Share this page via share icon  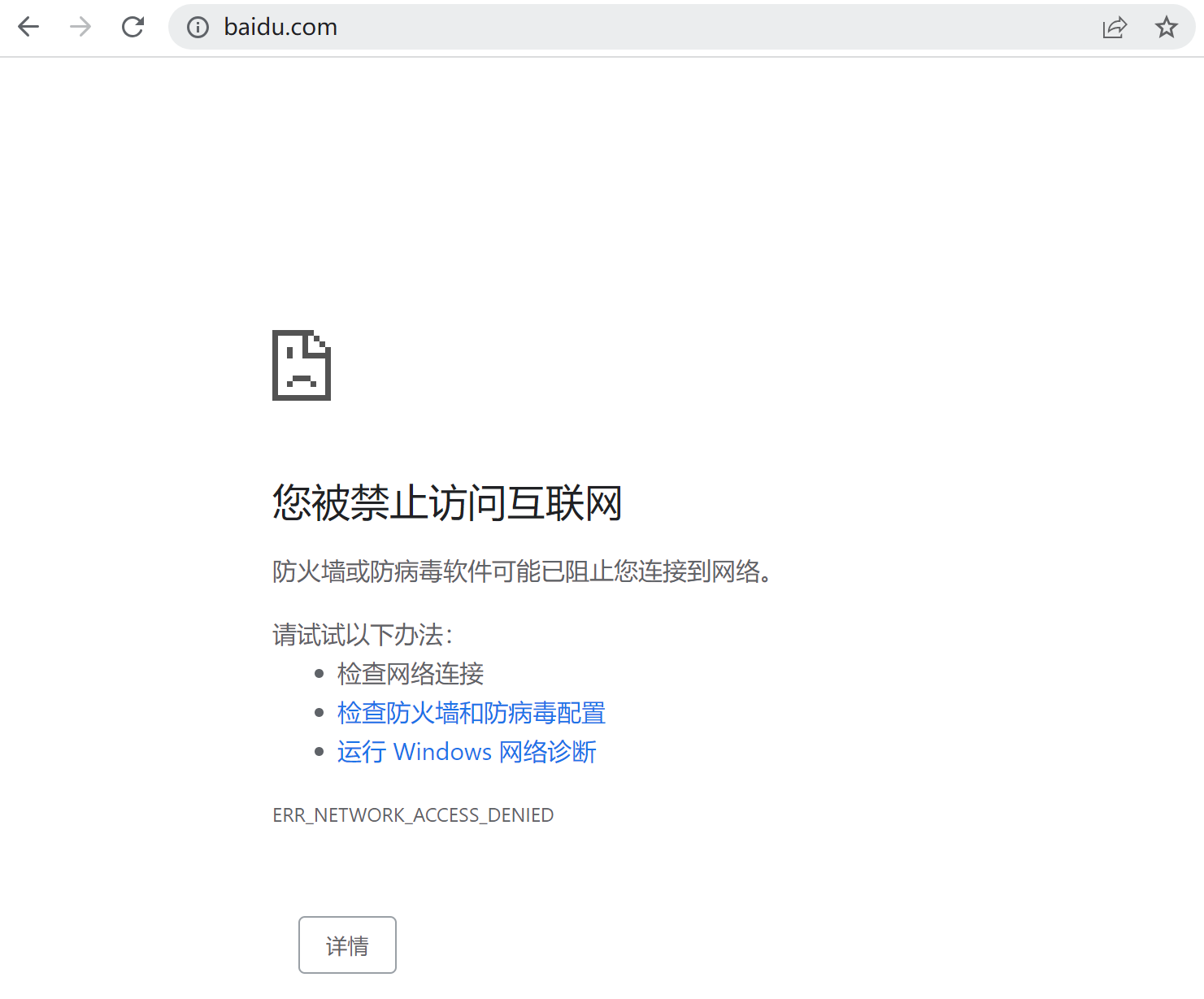pyautogui.click(x=1115, y=28)
